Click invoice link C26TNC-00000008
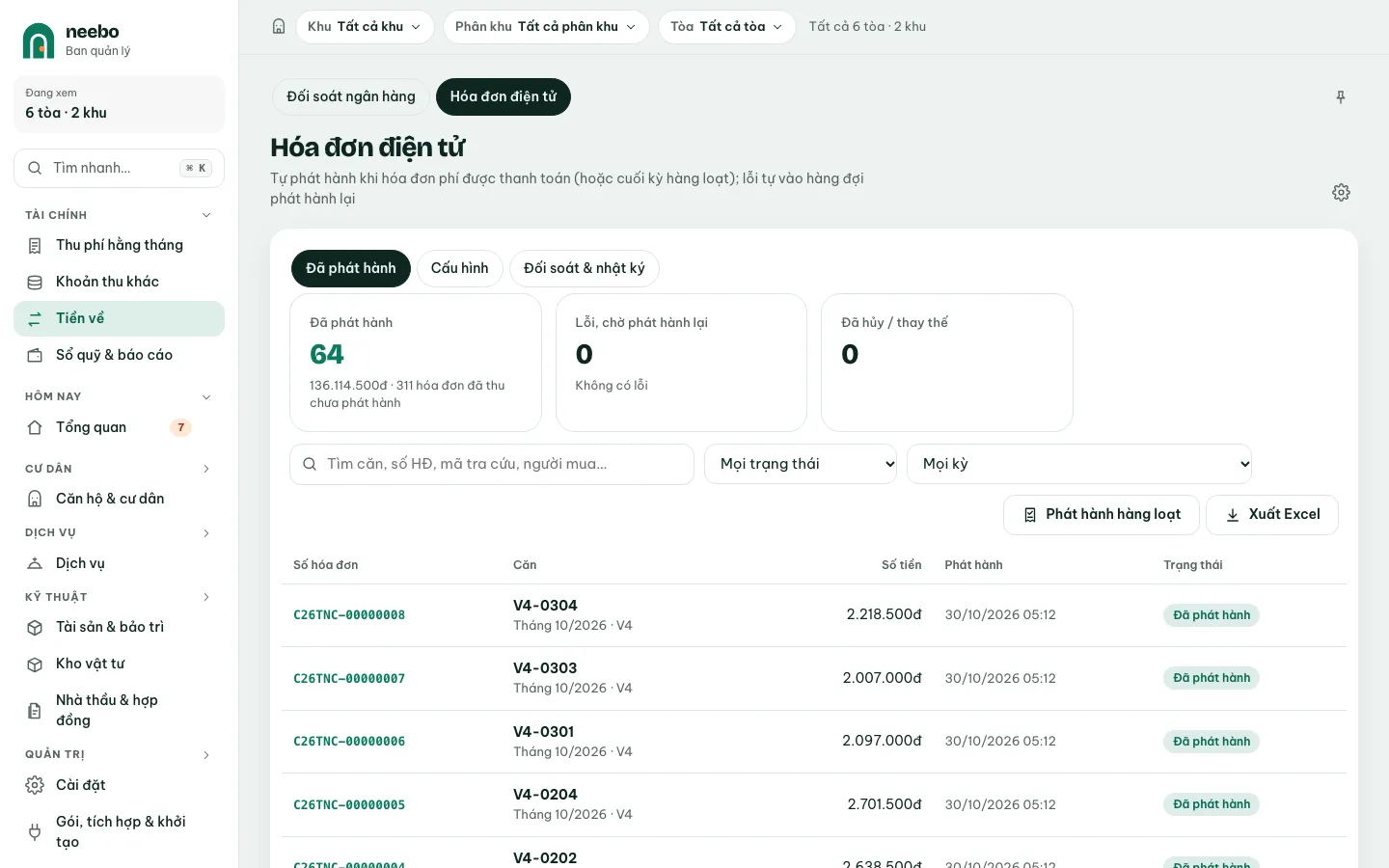This screenshot has width=1389, height=868. point(349,615)
